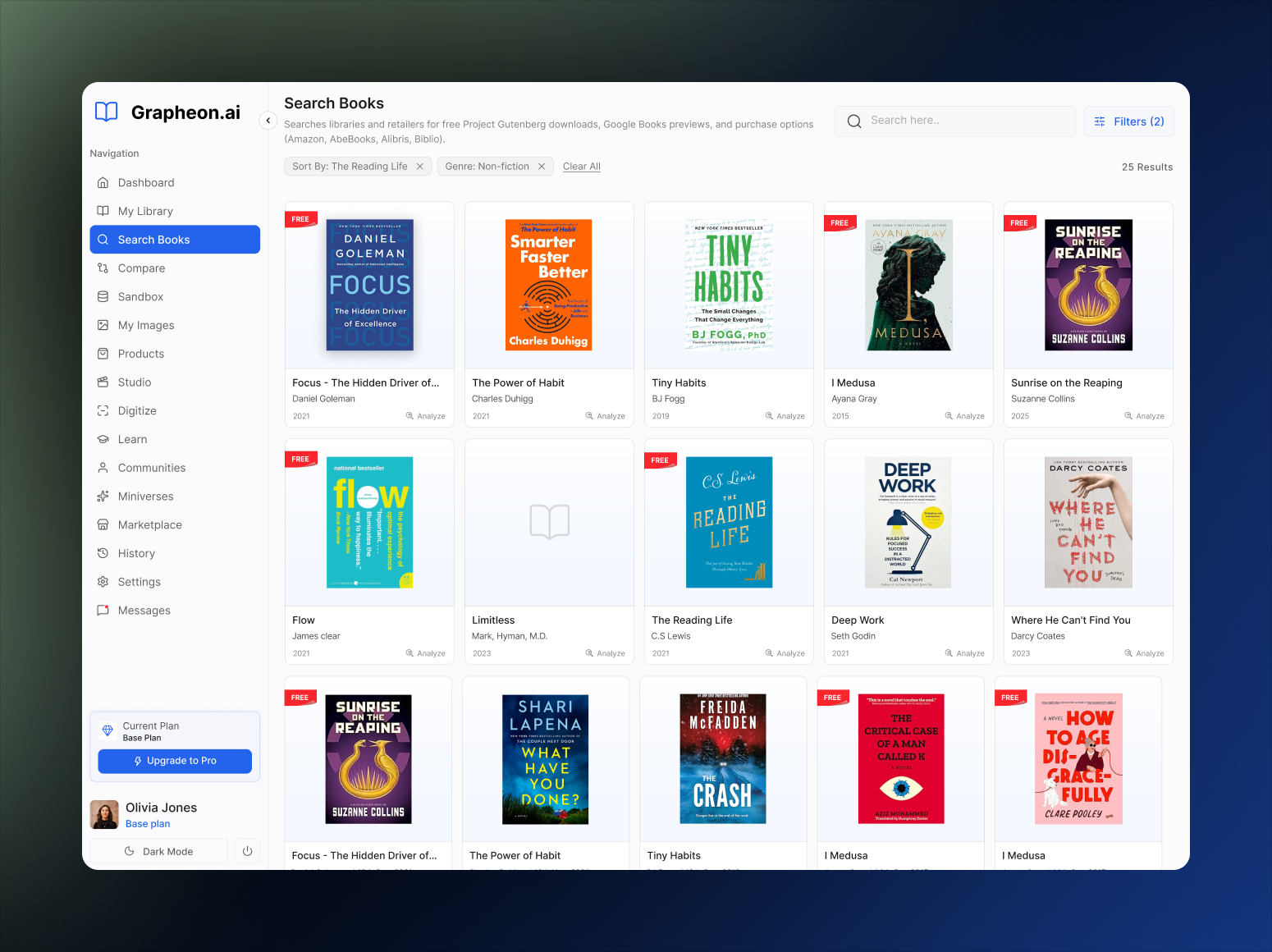Click Analyze on I Medusa 2015 card
Viewport: 1272px width, 952px height.
[965, 416]
